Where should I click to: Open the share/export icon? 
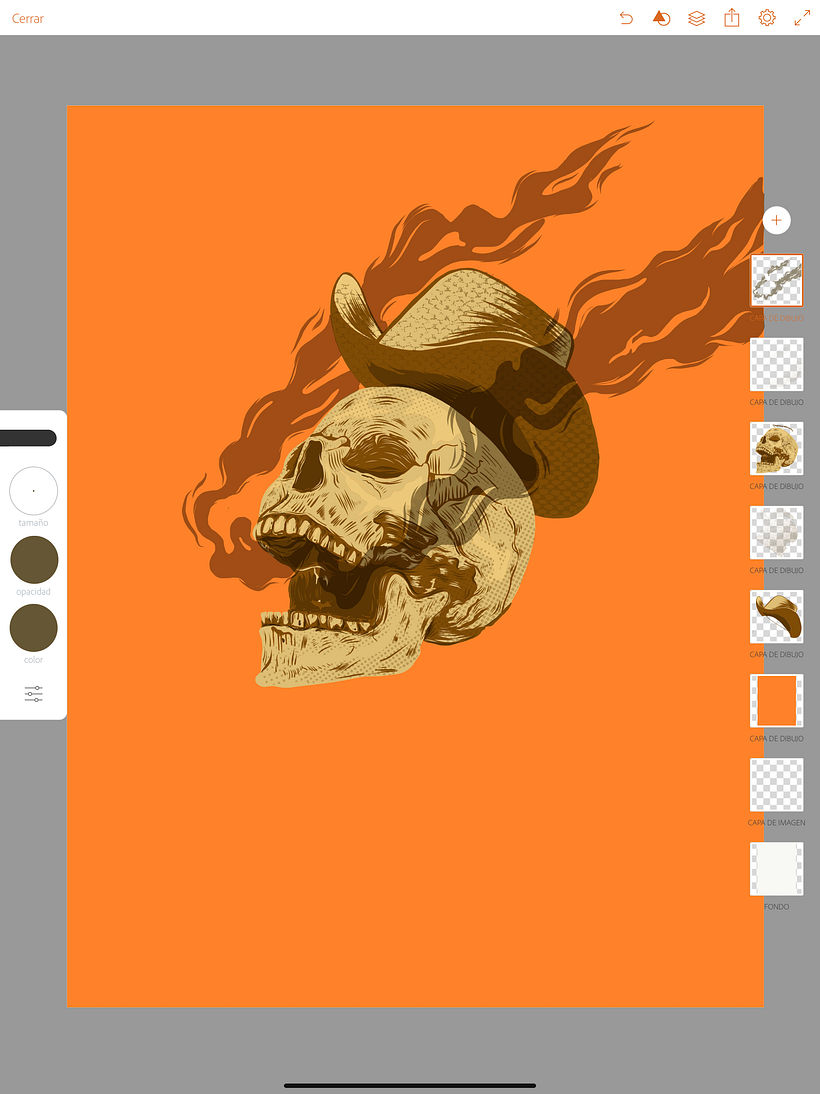[x=731, y=17]
